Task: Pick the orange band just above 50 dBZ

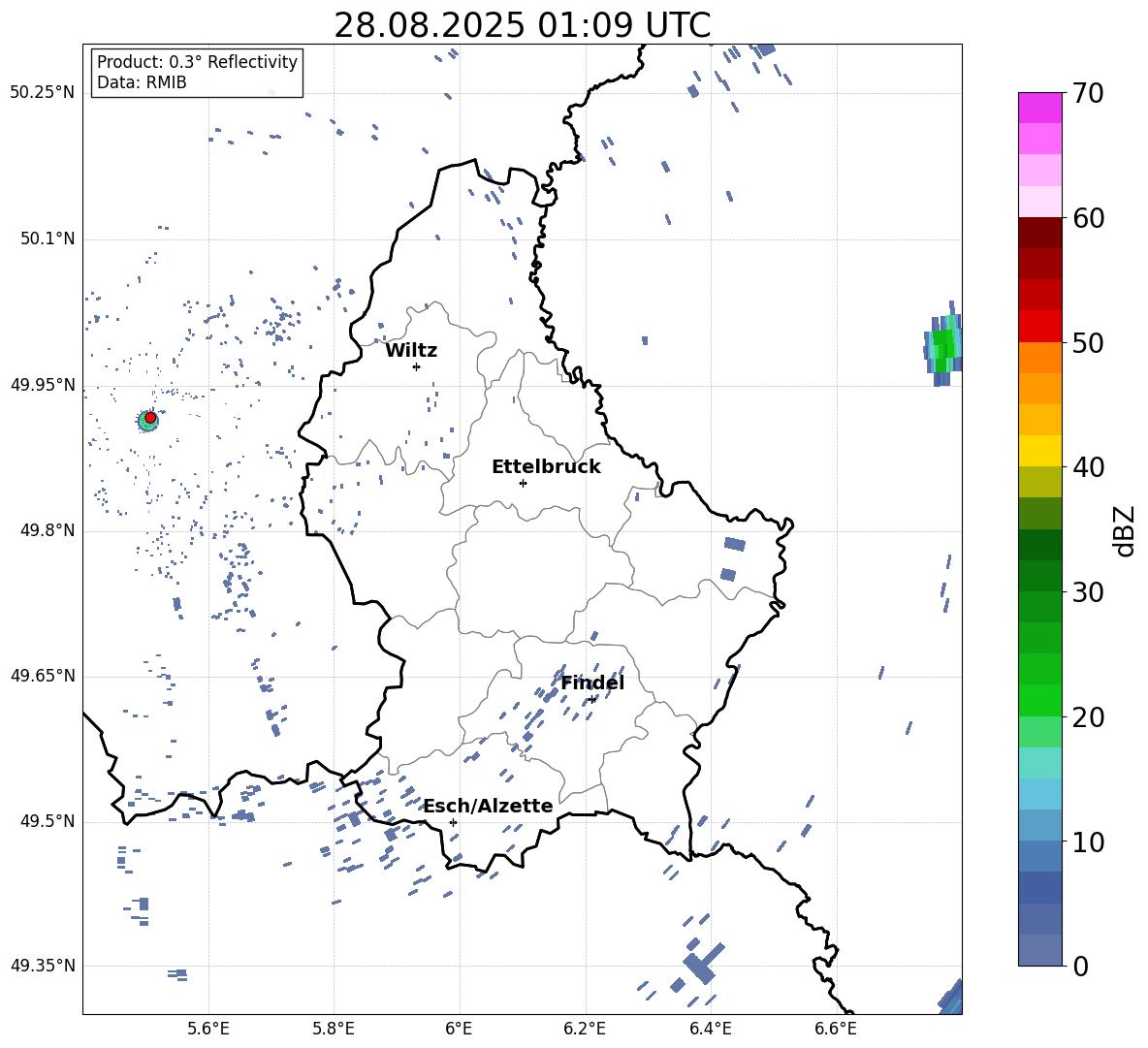Action: (1039, 357)
